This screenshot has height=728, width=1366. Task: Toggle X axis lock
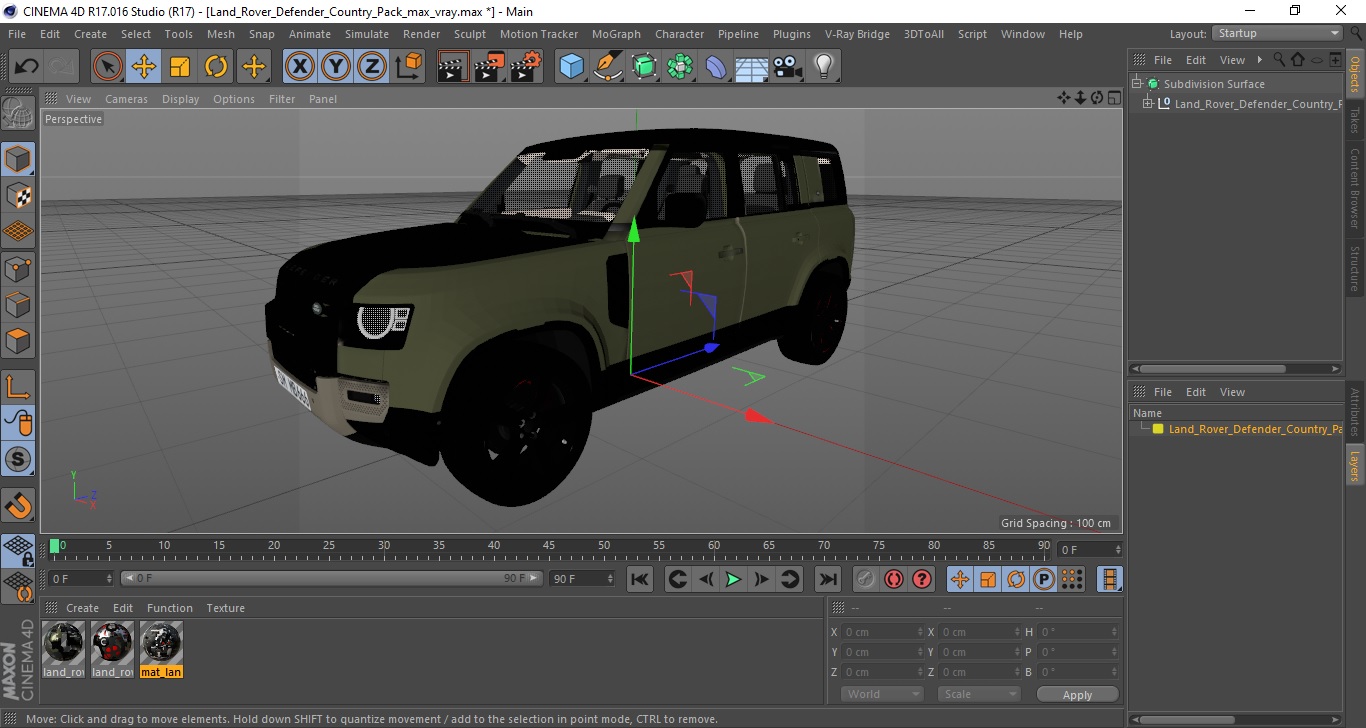pyautogui.click(x=300, y=67)
